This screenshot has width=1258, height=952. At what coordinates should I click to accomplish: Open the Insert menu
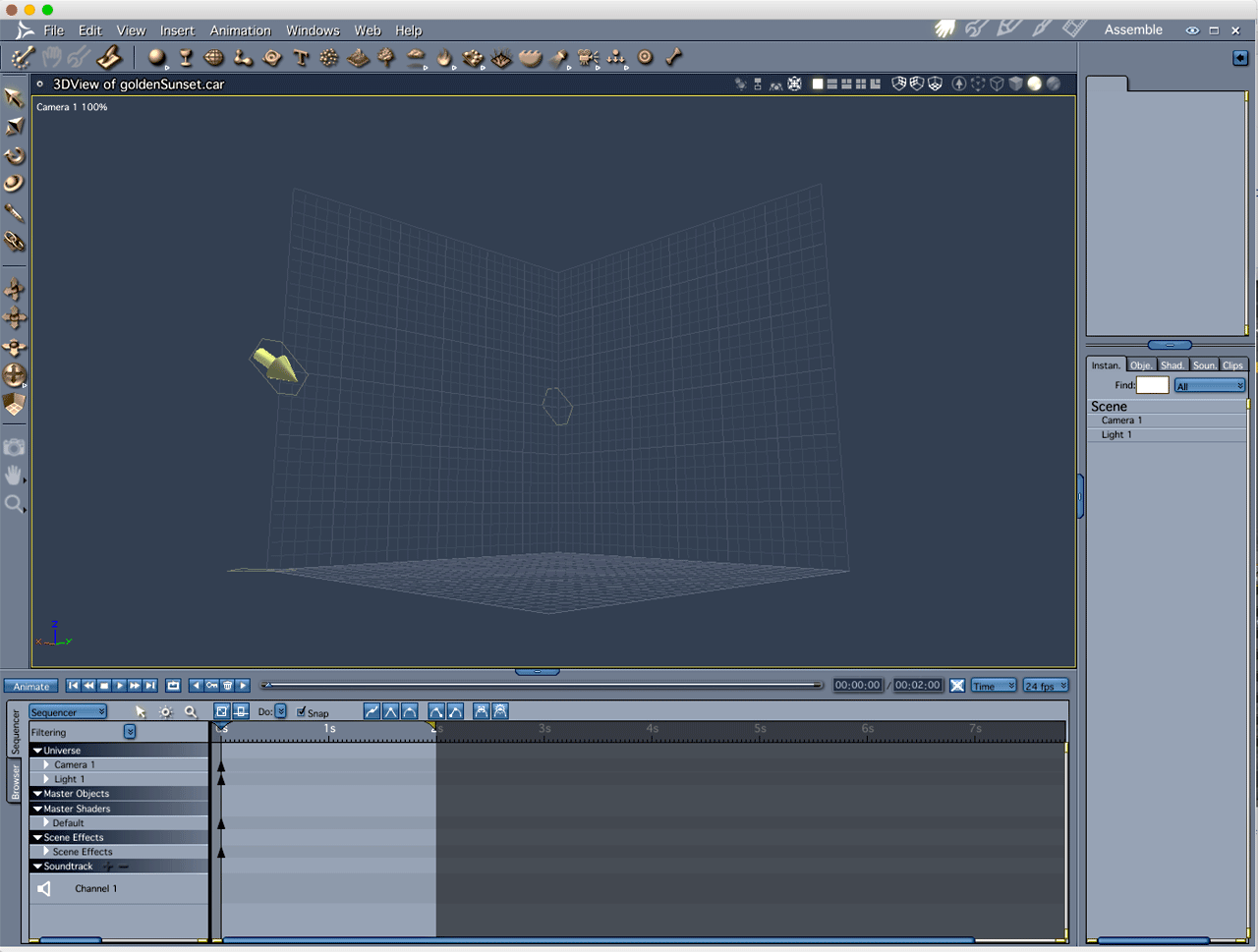177,29
